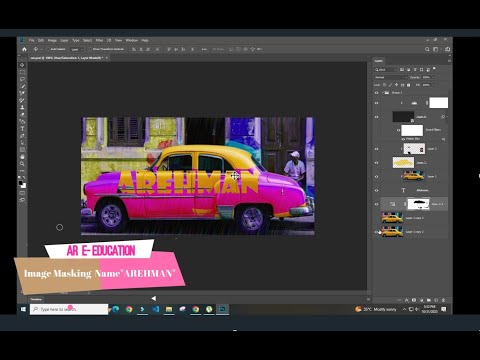
Task: Open the Windows Start menu
Action: (23, 309)
